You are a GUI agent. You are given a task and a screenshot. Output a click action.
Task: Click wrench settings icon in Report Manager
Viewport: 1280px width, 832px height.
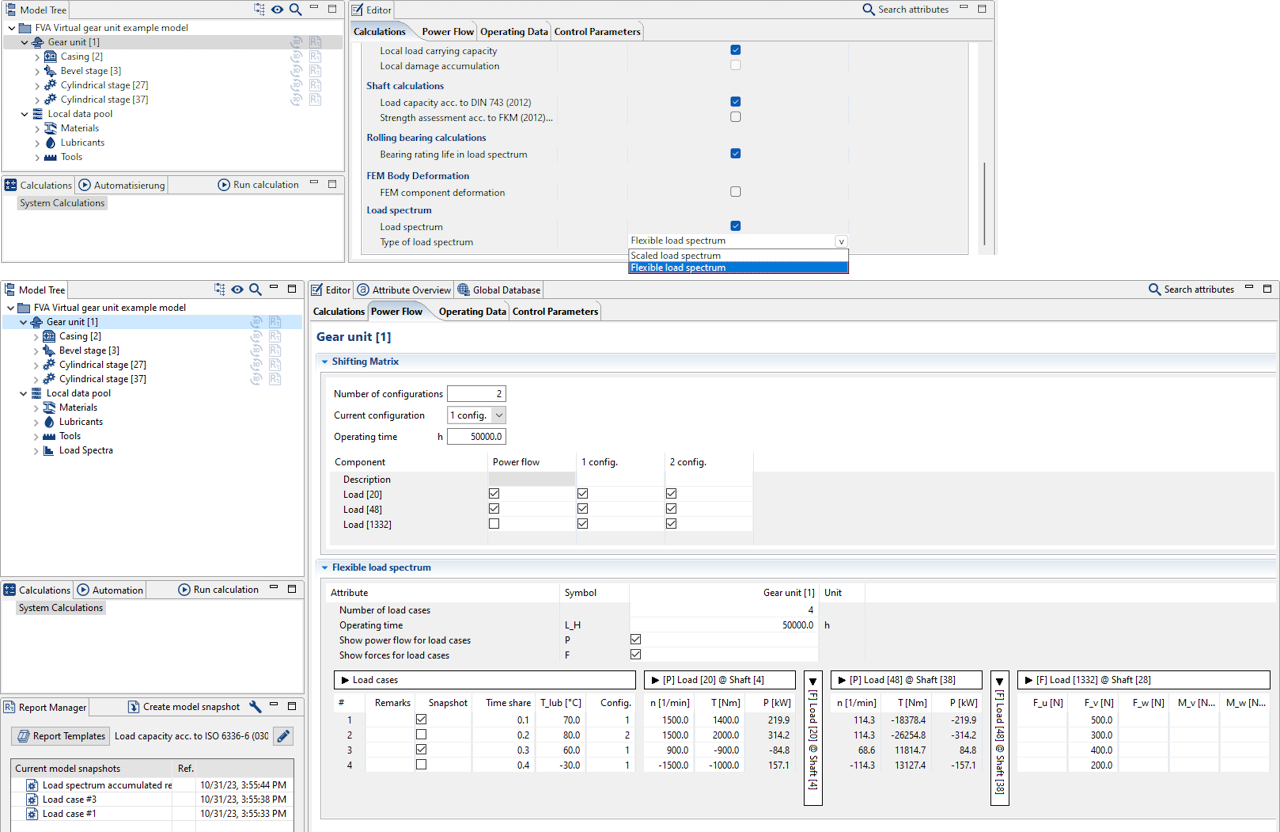255,707
